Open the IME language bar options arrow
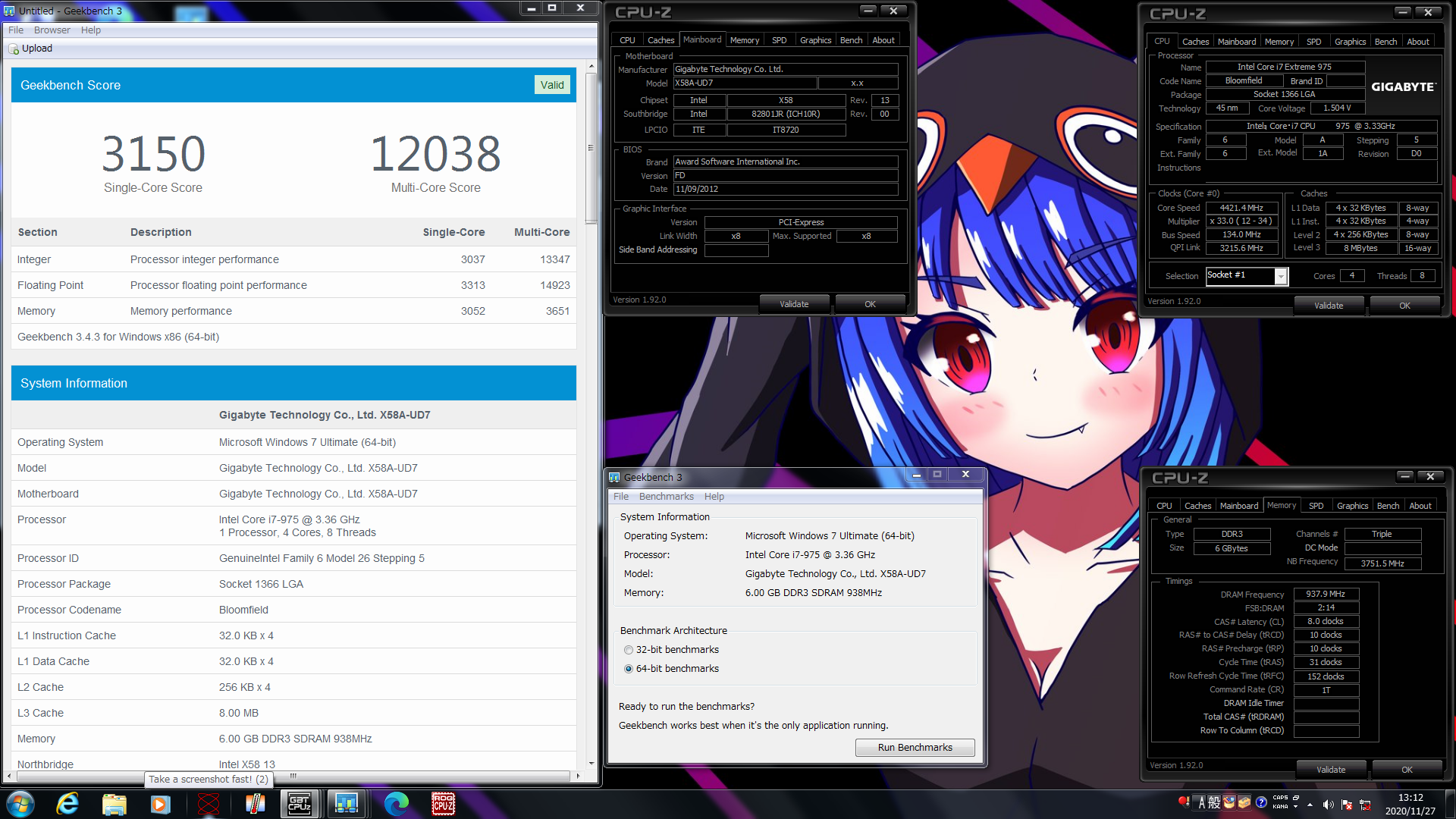This screenshot has height=819, width=1456. coord(1296,807)
